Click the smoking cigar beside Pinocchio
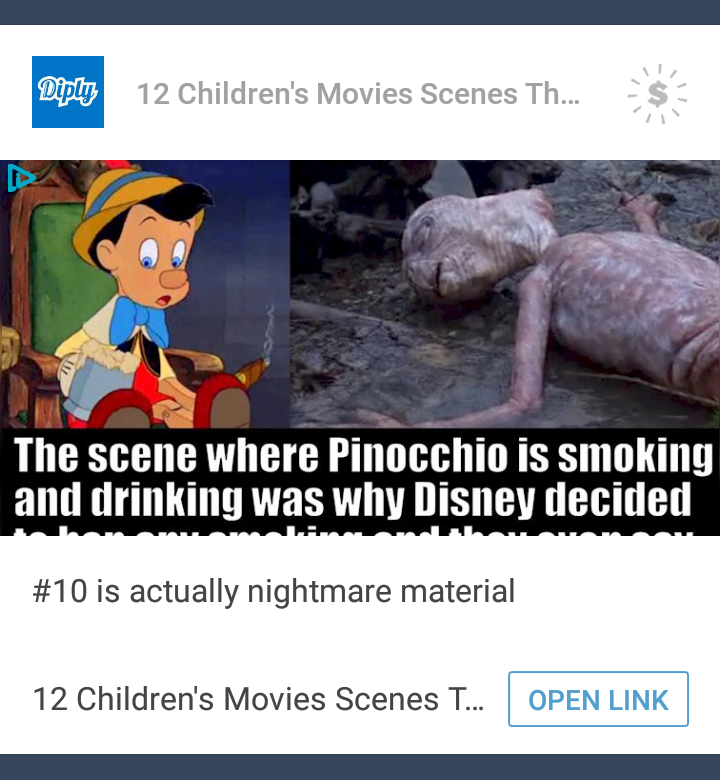Image resolution: width=720 pixels, height=780 pixels. 253,371
